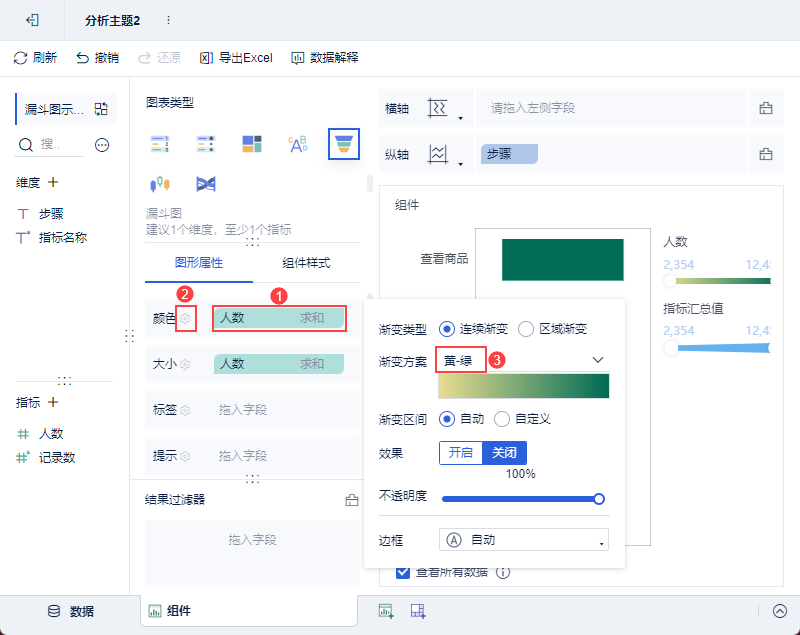Select the funnel chart type icon

click(x=344, y=144)
